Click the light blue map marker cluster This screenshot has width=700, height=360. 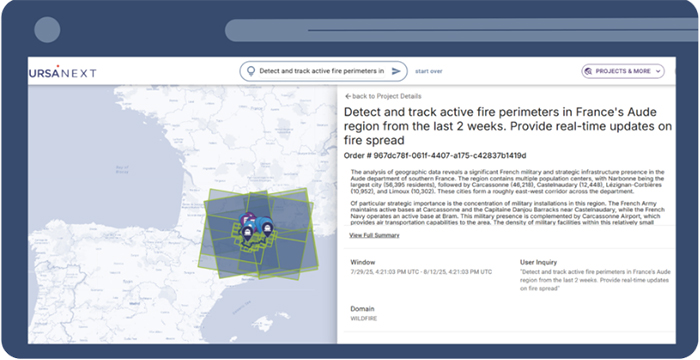(x=265, y=221)
